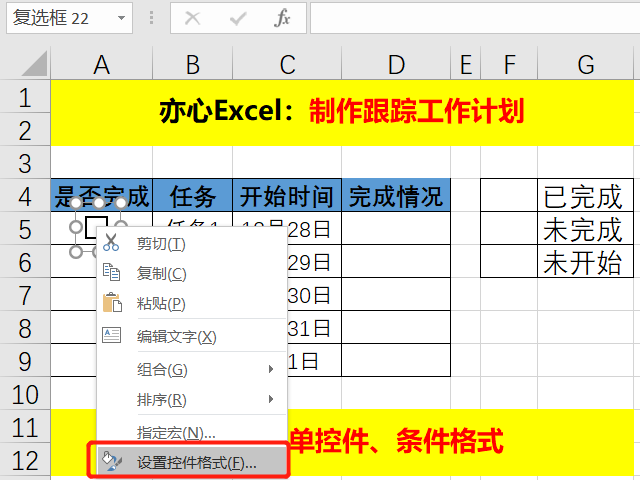Screen dimensions: 640x480
Task: Click the 开始时间 header cell
Action: coord(287,196)
